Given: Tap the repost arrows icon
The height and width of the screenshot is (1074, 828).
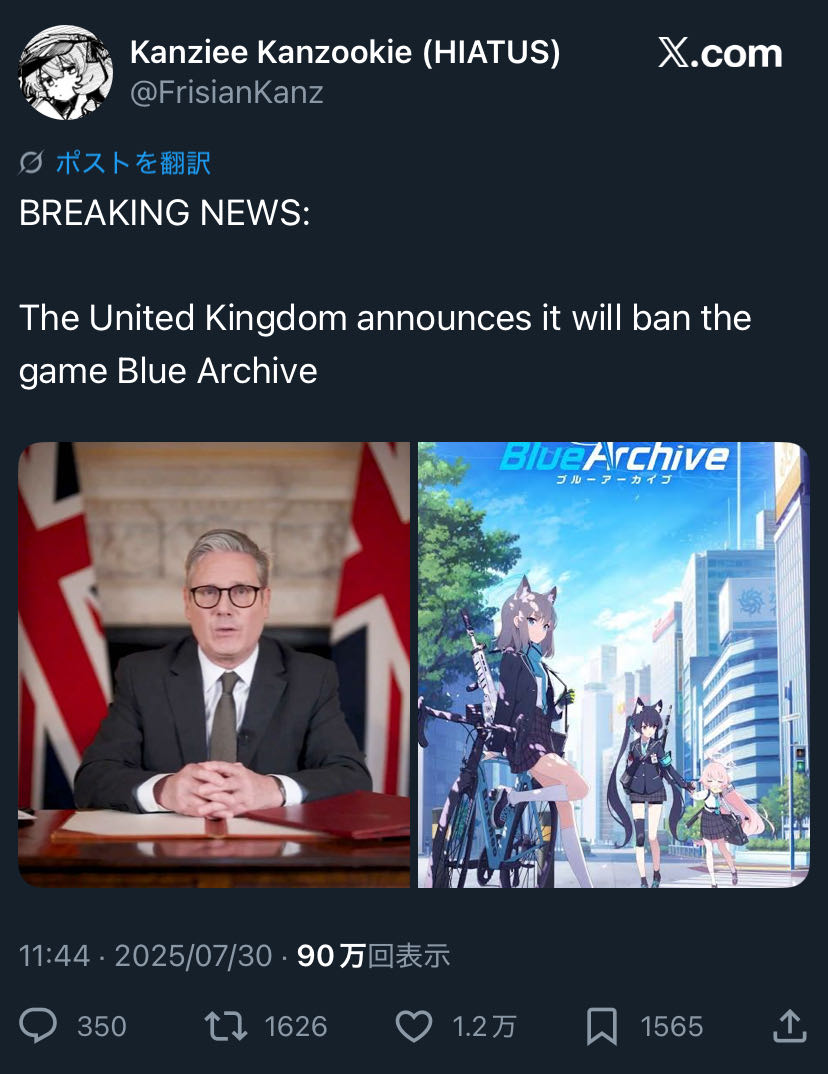Looking at the screenshot, I should tap(225, 1026).
